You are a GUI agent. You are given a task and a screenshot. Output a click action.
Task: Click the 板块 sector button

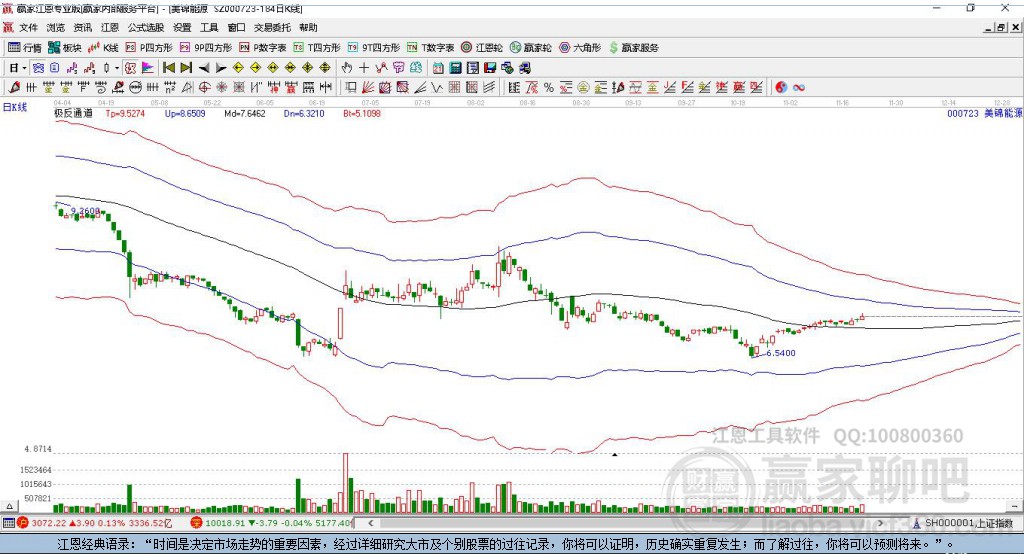pyautogui.click(x=65, y=48)
